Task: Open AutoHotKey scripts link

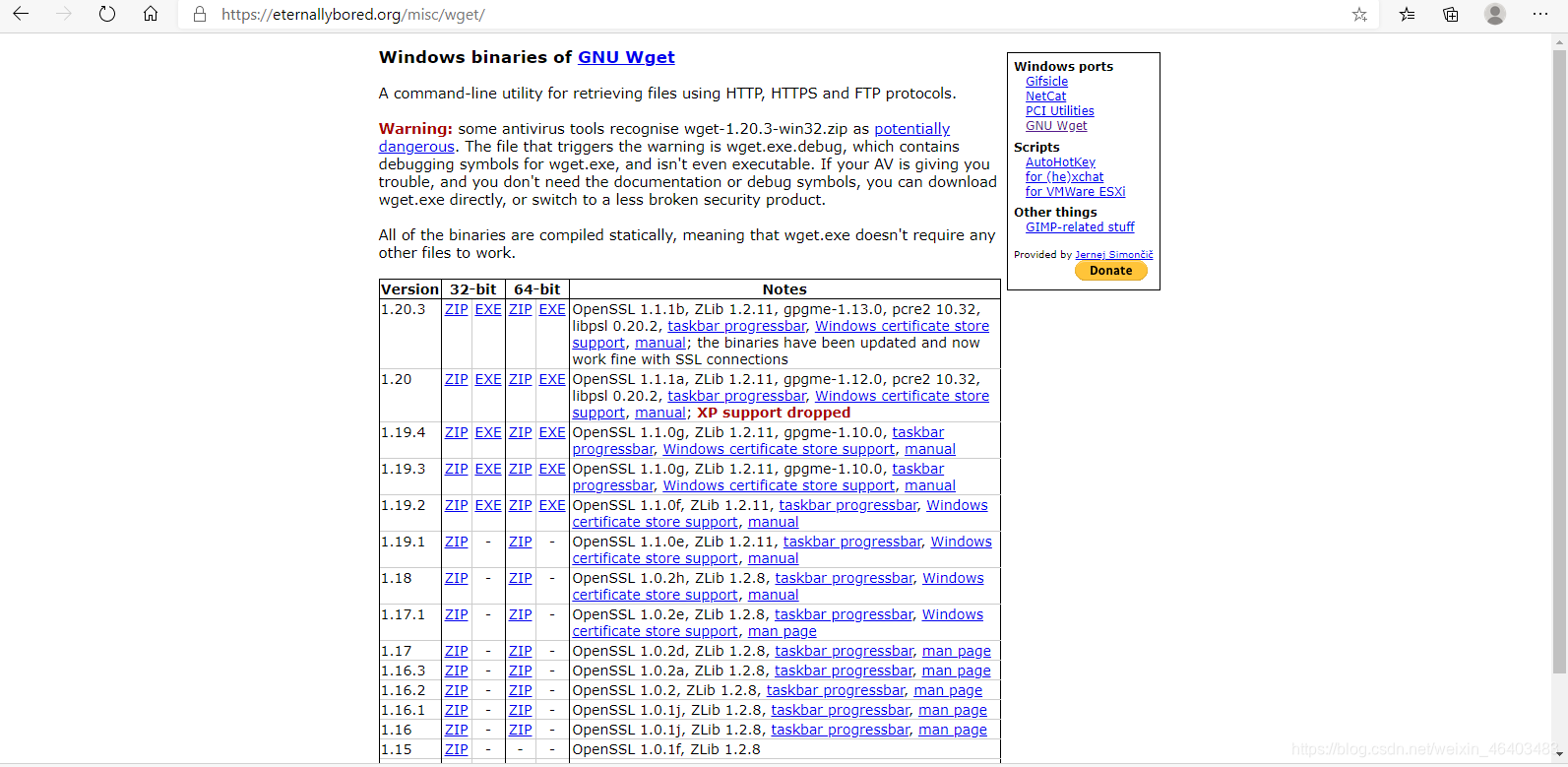Action: coord(1060,162)
